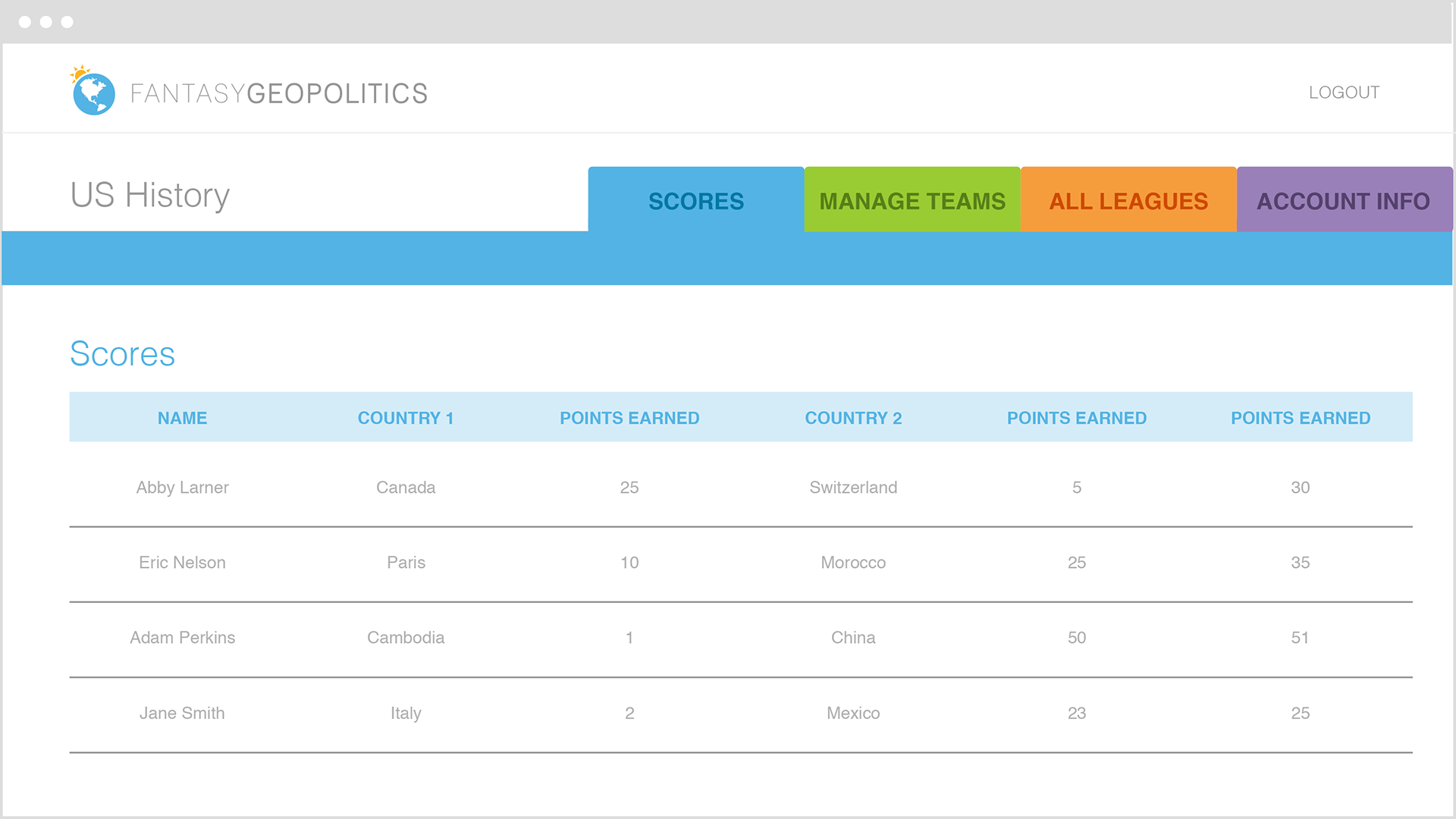This screenshot has width=1456, height=819.
Task: Click the Cambodia country cell
Action: [406, 638]
